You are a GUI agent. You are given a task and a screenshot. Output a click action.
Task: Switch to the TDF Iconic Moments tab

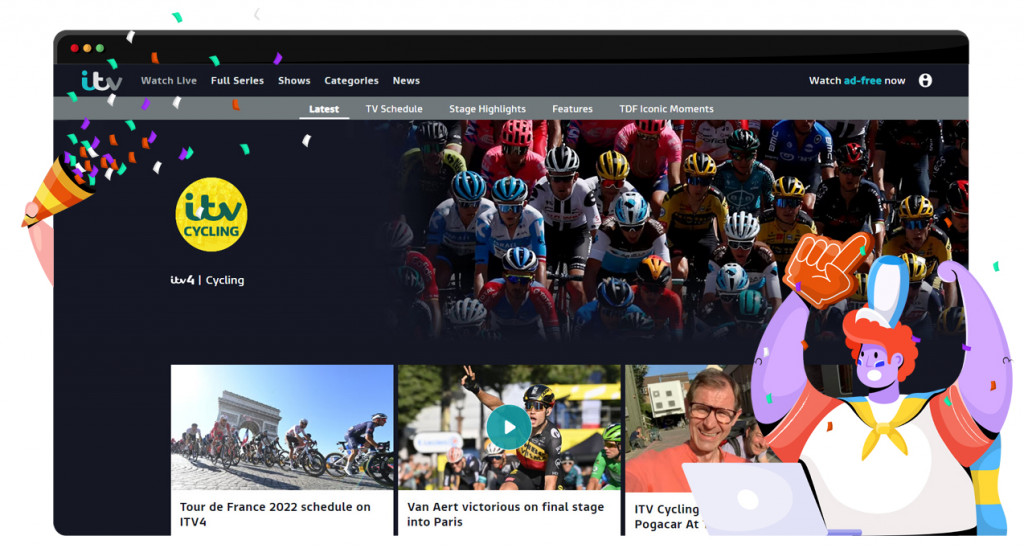pos(666,109)
